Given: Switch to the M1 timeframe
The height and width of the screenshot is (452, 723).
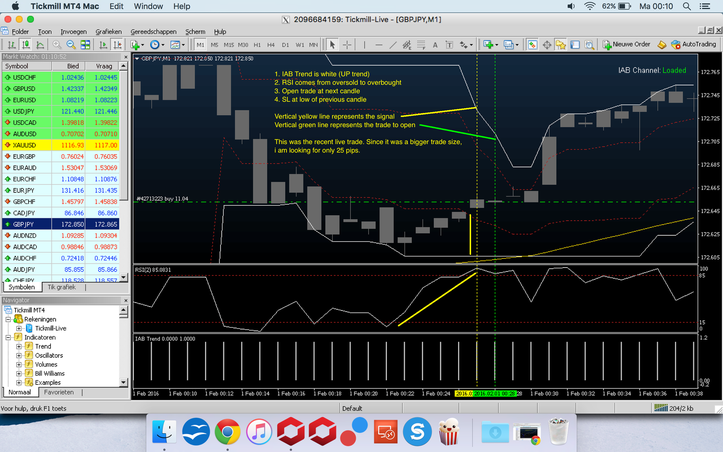Looking at the screenshot, I should 200,45.
